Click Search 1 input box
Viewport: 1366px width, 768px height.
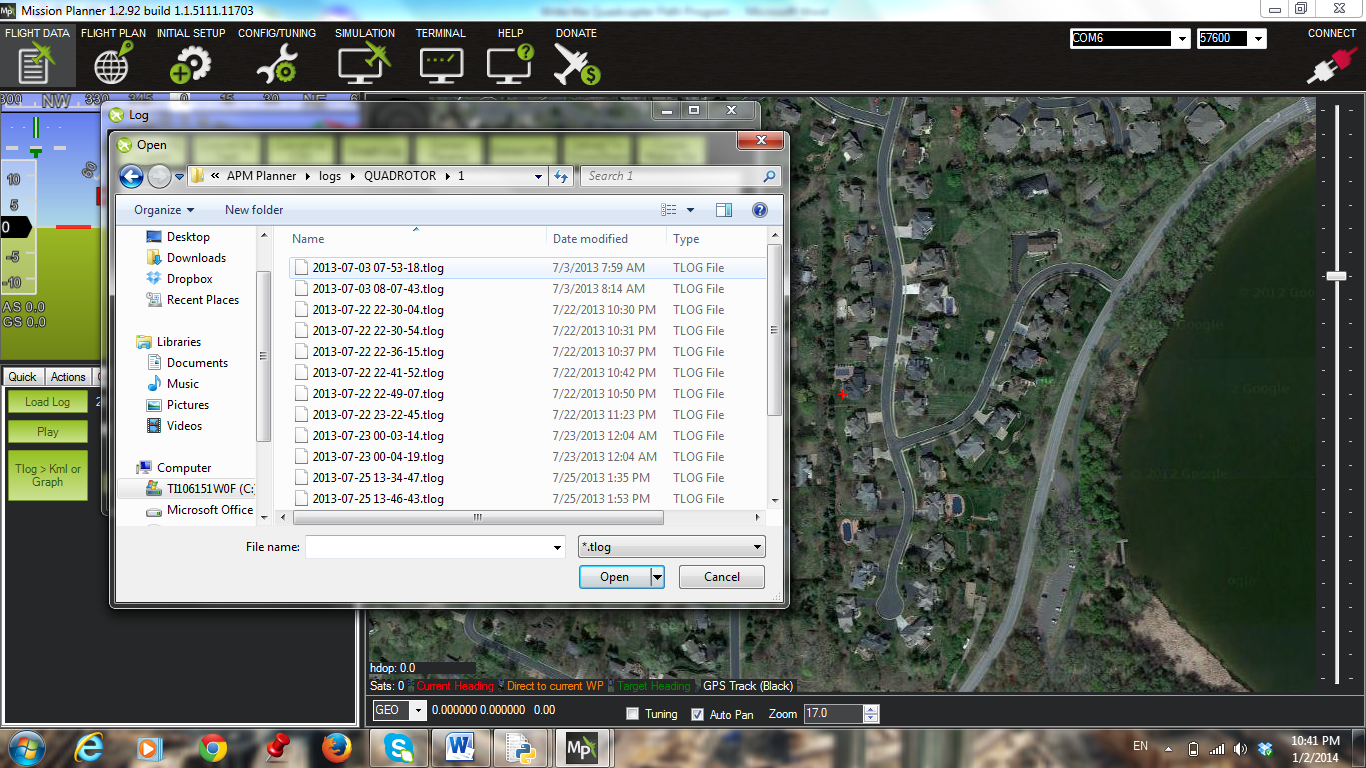pyautogui.click(x=670, y=176)
